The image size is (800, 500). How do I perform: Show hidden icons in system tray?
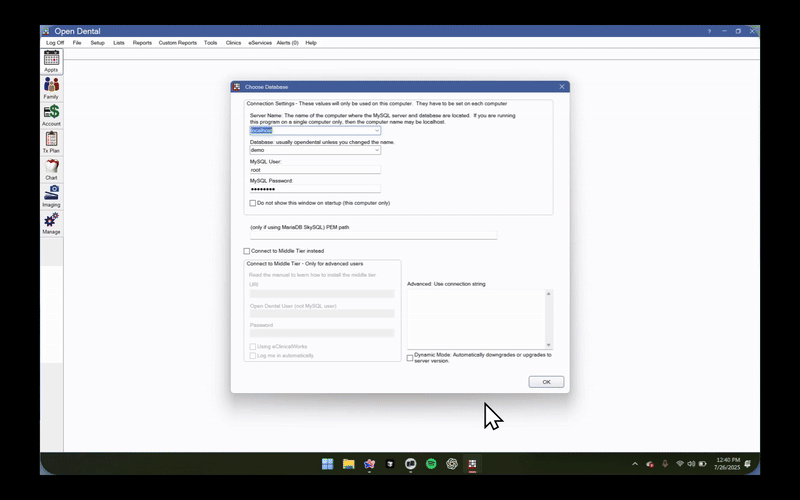(x=635, y=464)
